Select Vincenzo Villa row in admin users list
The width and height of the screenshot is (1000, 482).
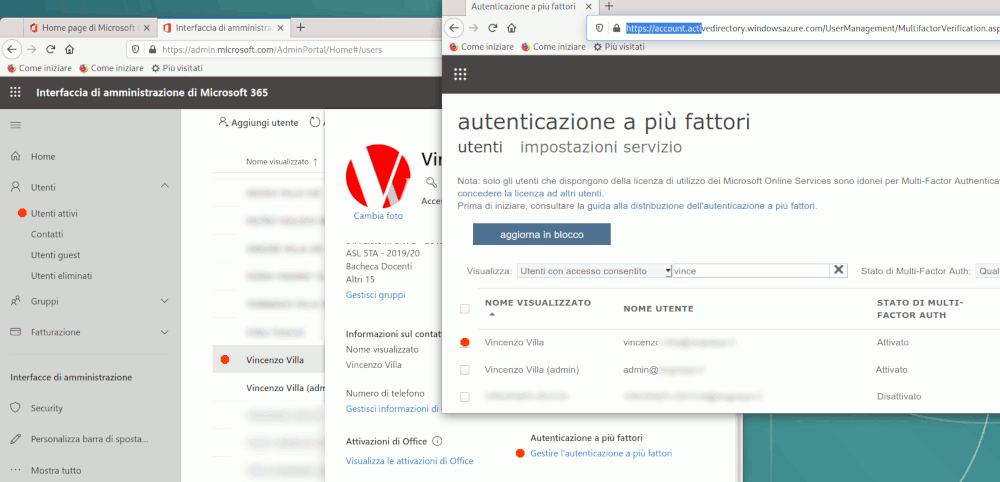268,360
